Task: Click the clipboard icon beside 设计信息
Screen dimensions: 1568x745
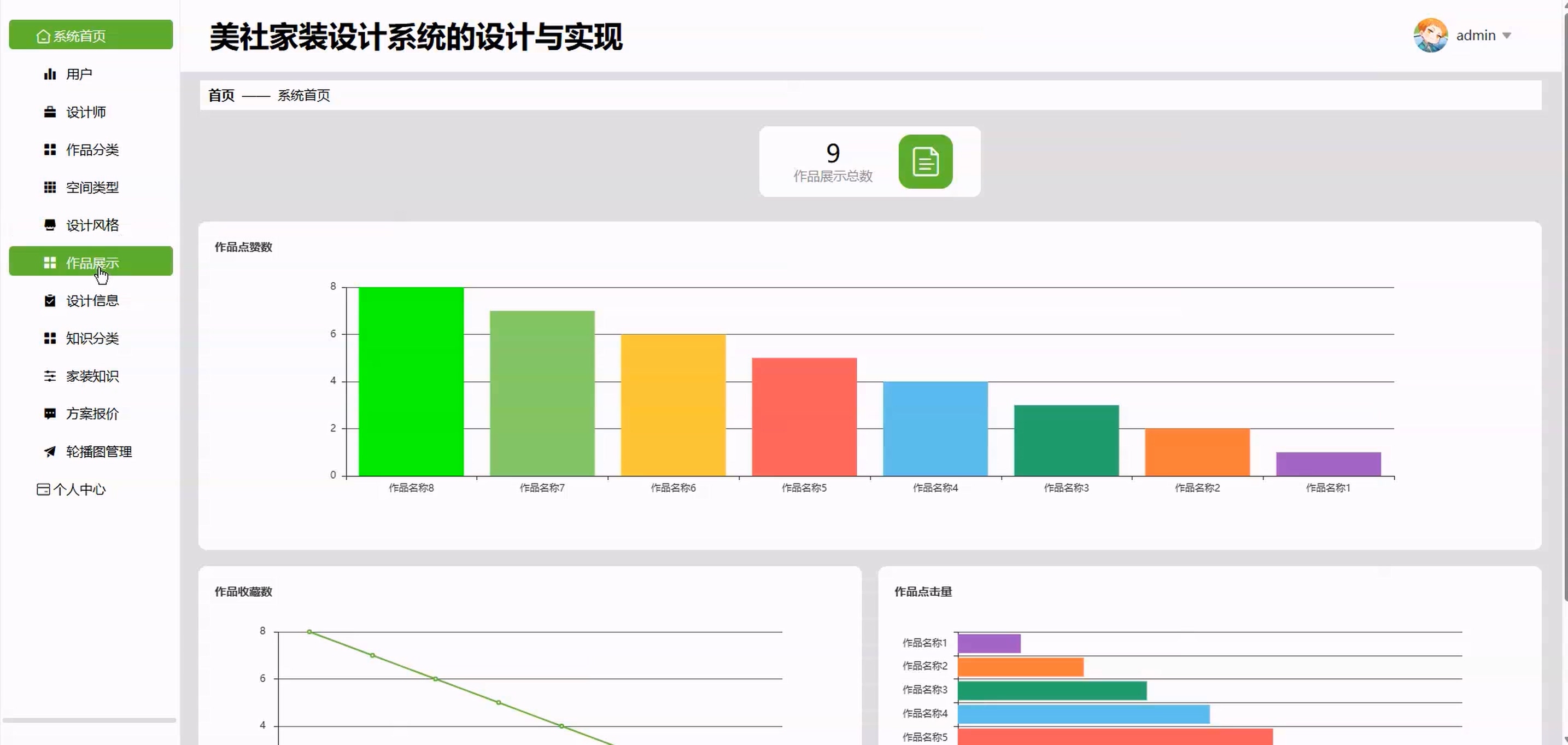Action: [x=50, y=300]
